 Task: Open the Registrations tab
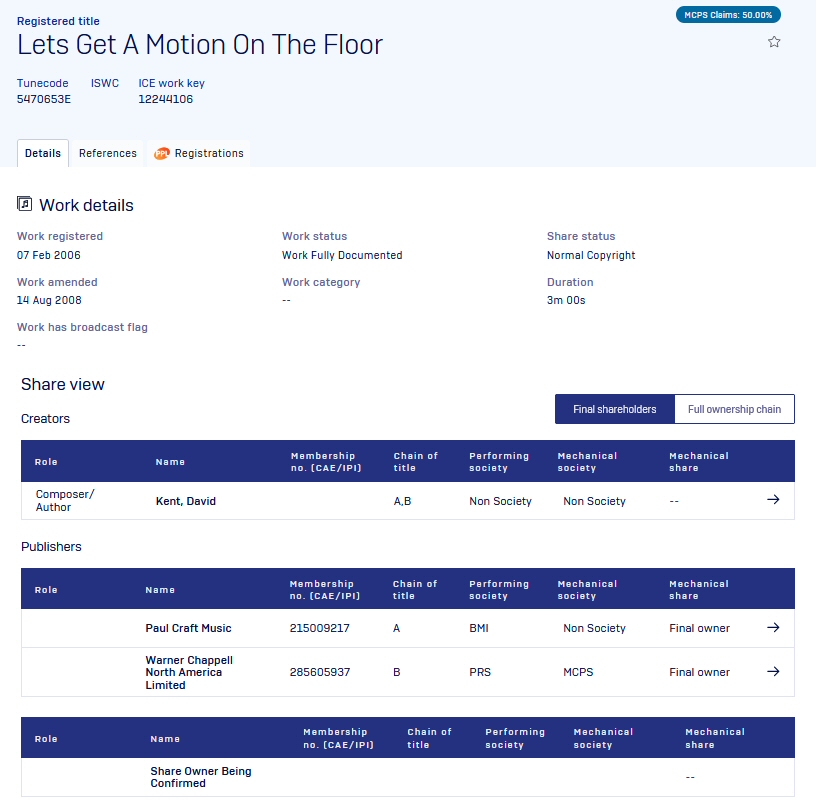[209, 154]
